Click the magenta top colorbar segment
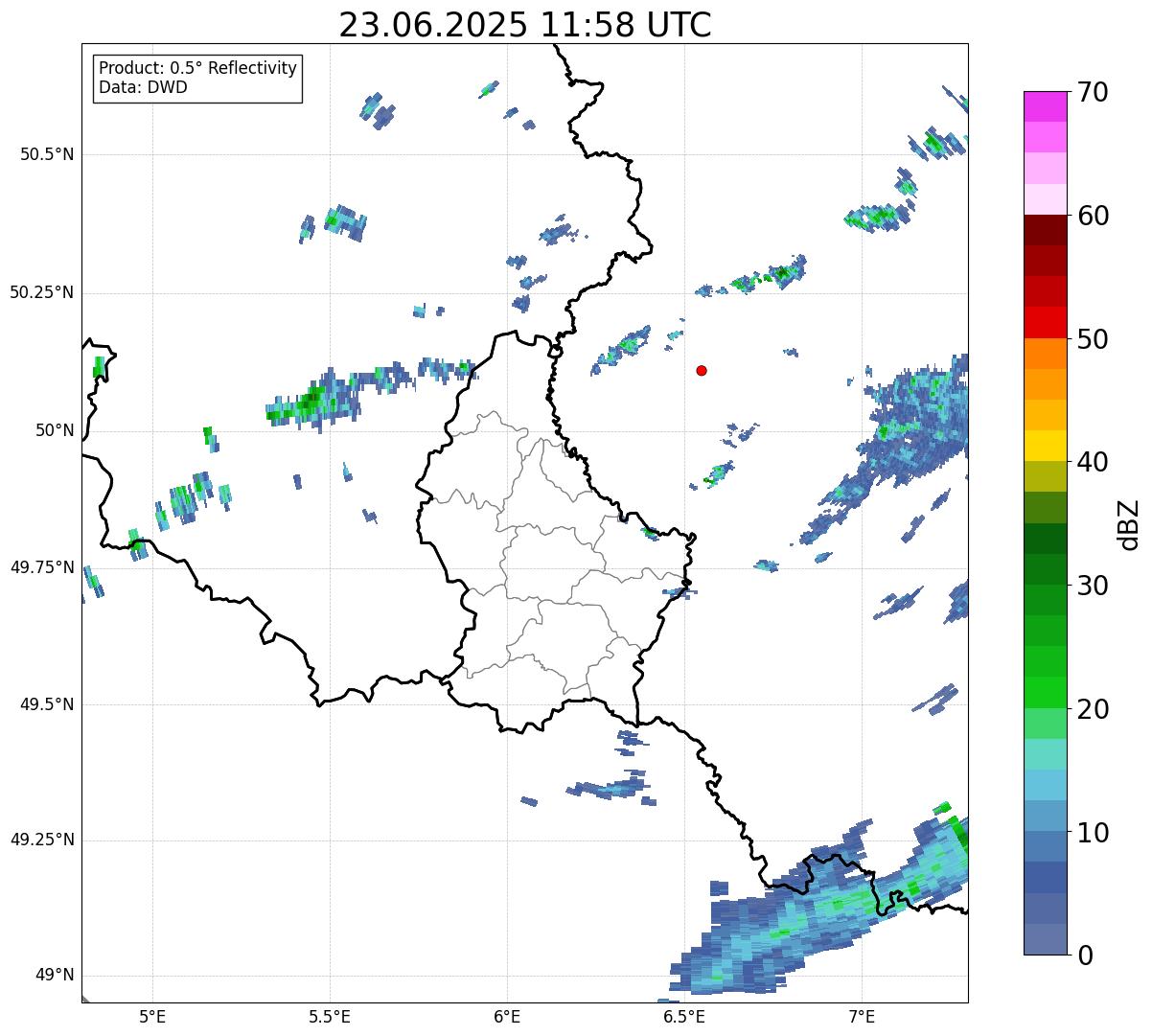Image resolution: width=1152 pixels, height=1036 pixels. pos(1045,106)
